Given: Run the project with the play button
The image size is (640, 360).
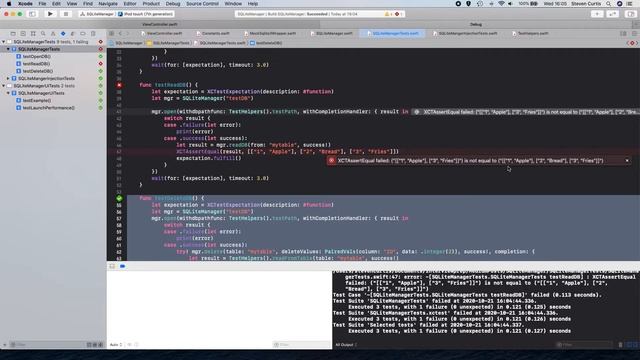Looking at the screenshot, I should click(x=50, y=14).
